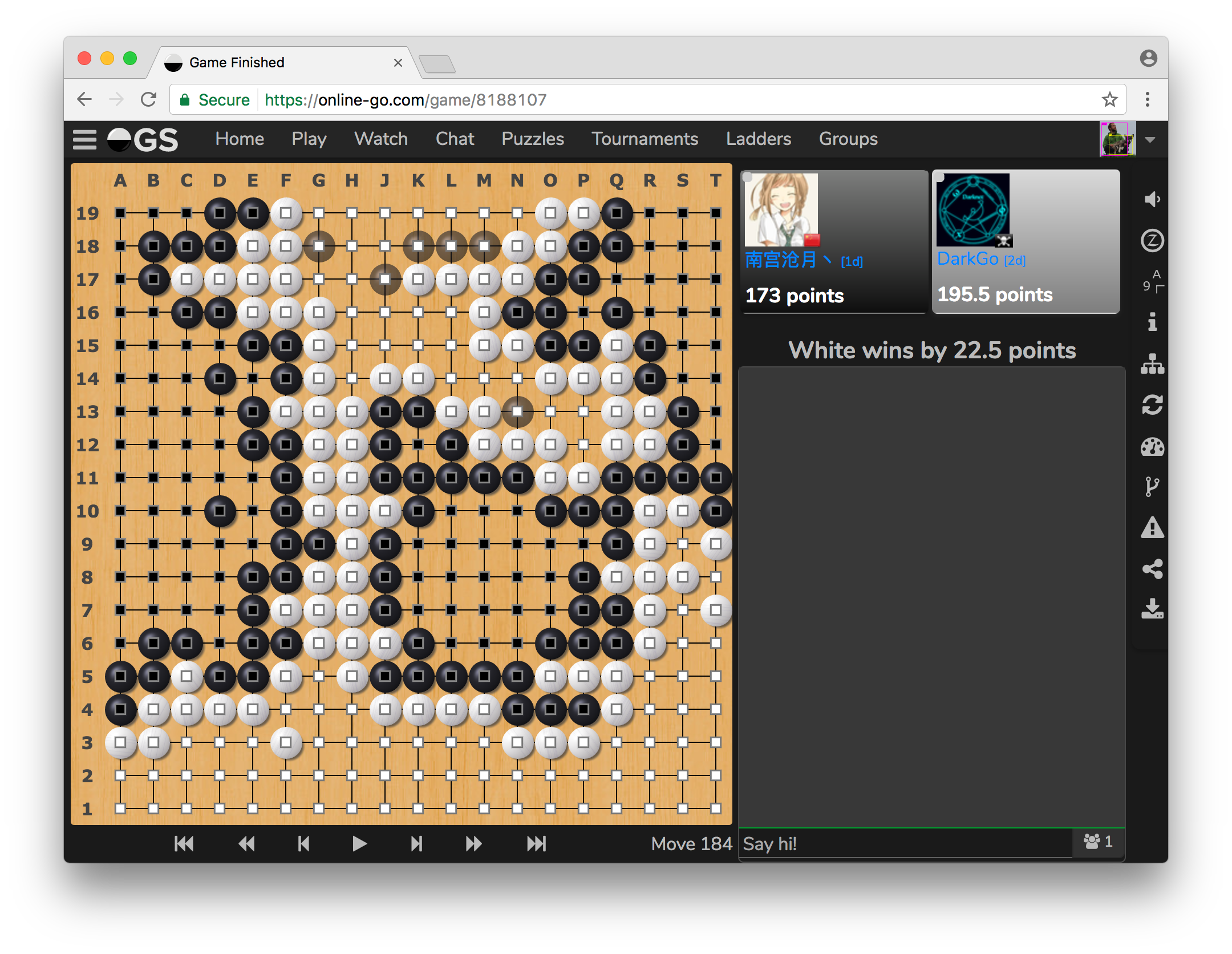Open the Puzzles menu item

coord(532,139)
